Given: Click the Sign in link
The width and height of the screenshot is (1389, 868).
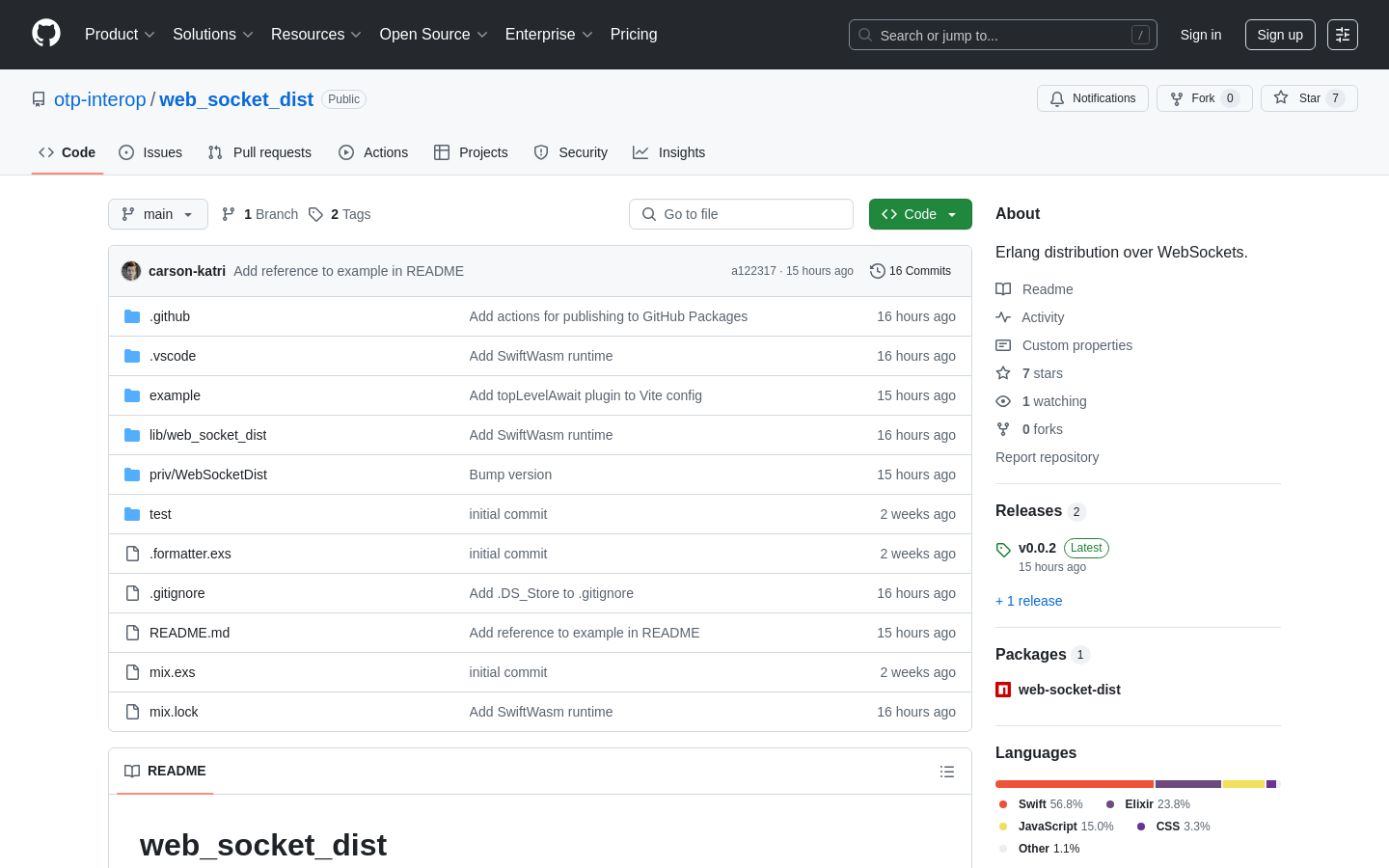Looking at the screenshot, I should (1201, 35).
